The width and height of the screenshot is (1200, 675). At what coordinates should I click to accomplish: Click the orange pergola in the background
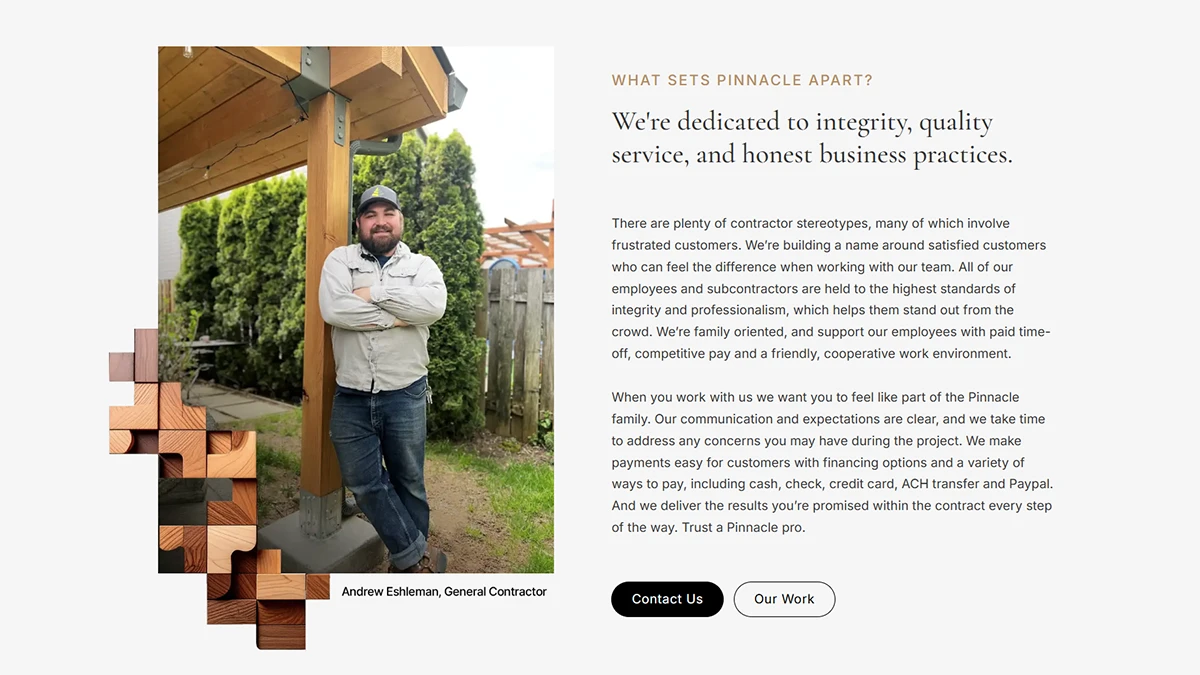[520, 240]
